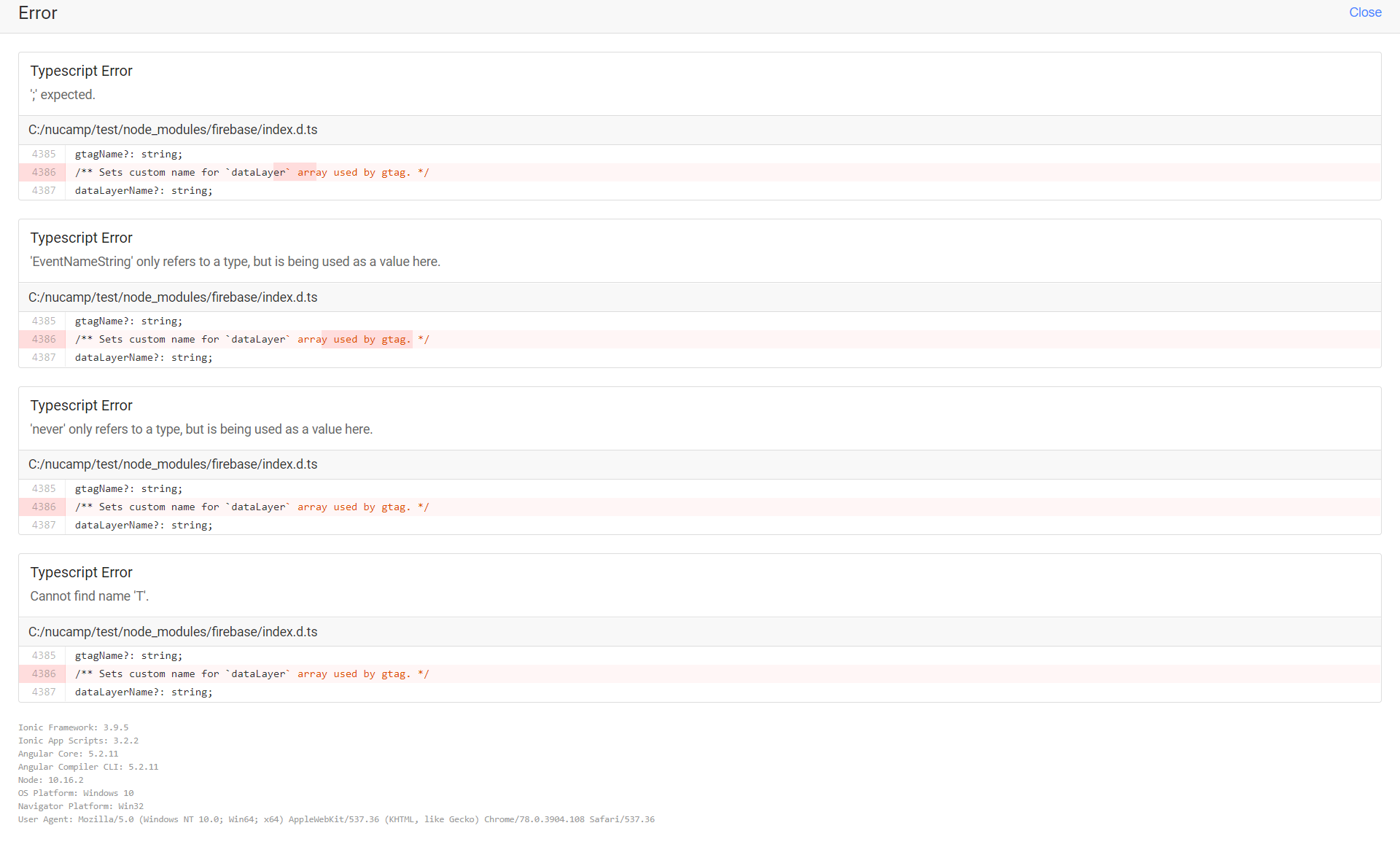The height and width of the screenshot is (855, 1400).
Task: Select the Ionic Framework version text
Action: (x=73, y=727)
